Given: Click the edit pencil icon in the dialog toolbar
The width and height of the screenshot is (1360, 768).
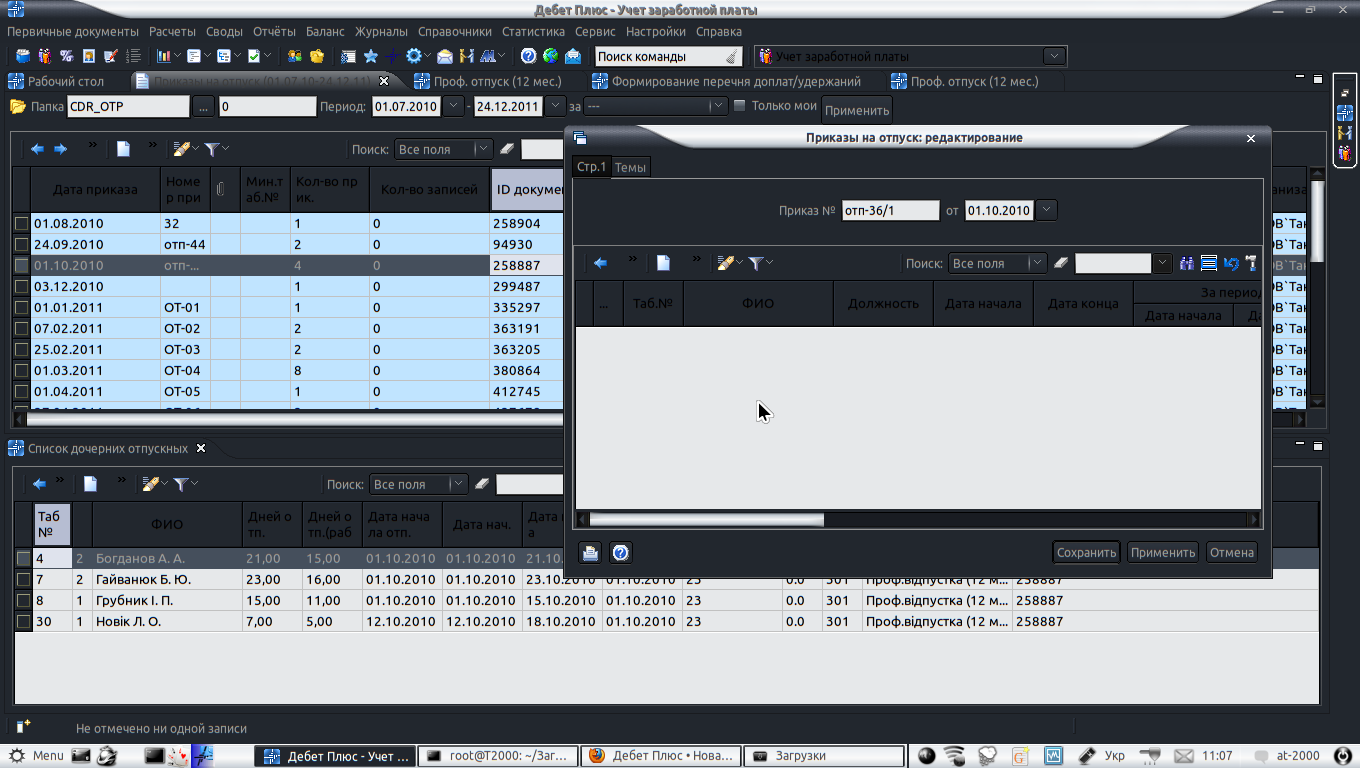Looking at the screenshot, I should coord(725,263).
